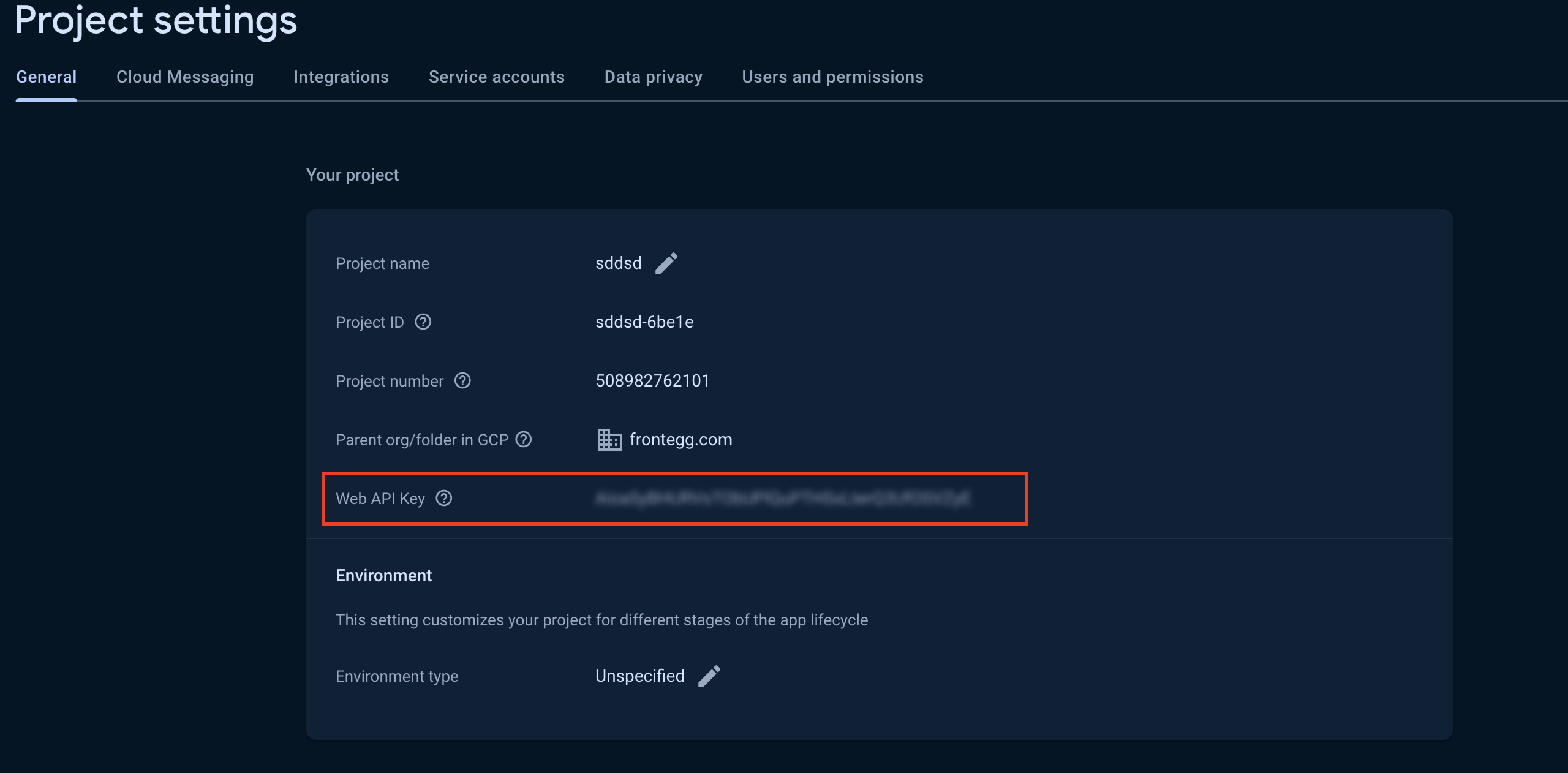Open Users and permissions tab
Image resolution: width=1568 pixels, height=773 pixels.
[x=832, y=77]
